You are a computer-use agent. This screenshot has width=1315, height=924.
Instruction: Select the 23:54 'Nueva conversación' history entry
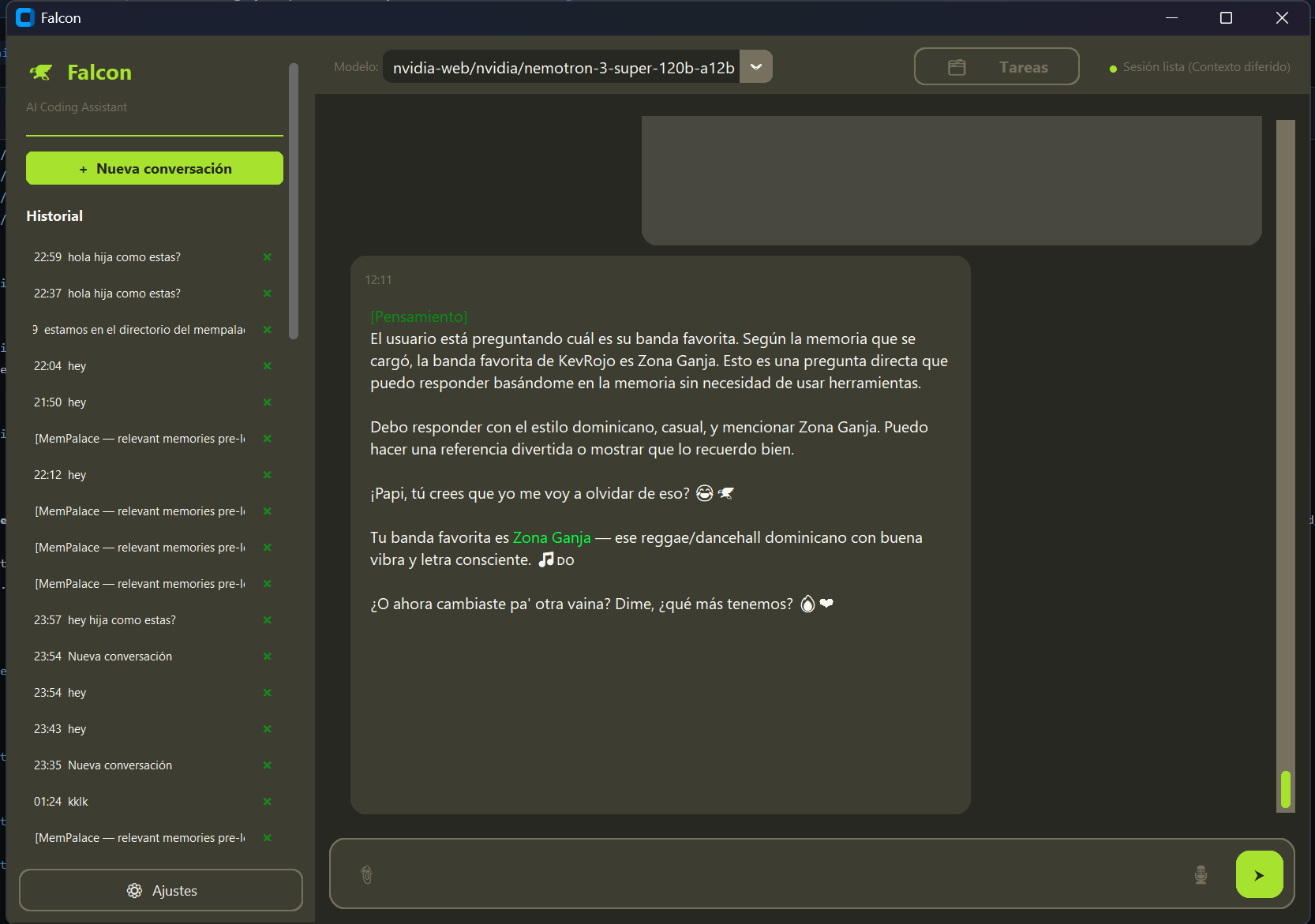(139, 657)
